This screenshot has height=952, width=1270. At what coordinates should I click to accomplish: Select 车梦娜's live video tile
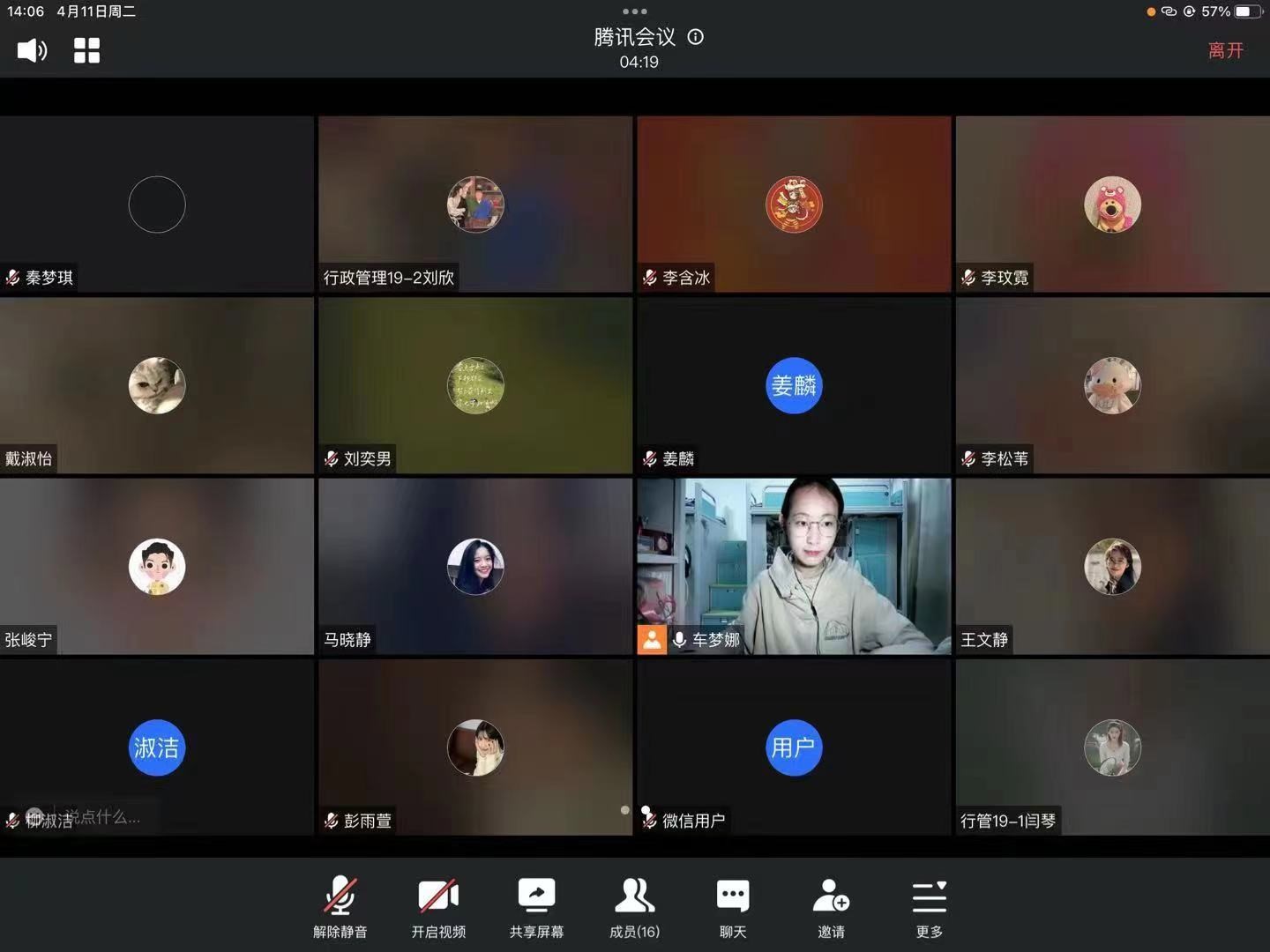tap(794, 566)
